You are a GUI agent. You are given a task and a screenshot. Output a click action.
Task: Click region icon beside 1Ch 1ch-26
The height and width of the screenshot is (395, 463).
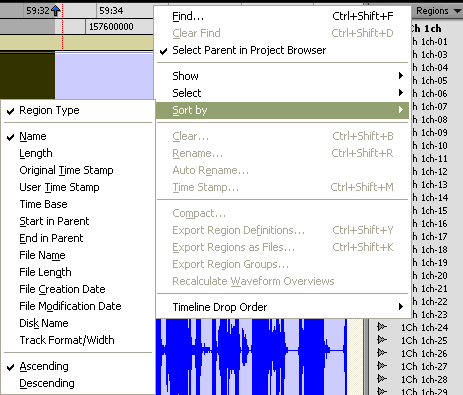click(382, 353)
